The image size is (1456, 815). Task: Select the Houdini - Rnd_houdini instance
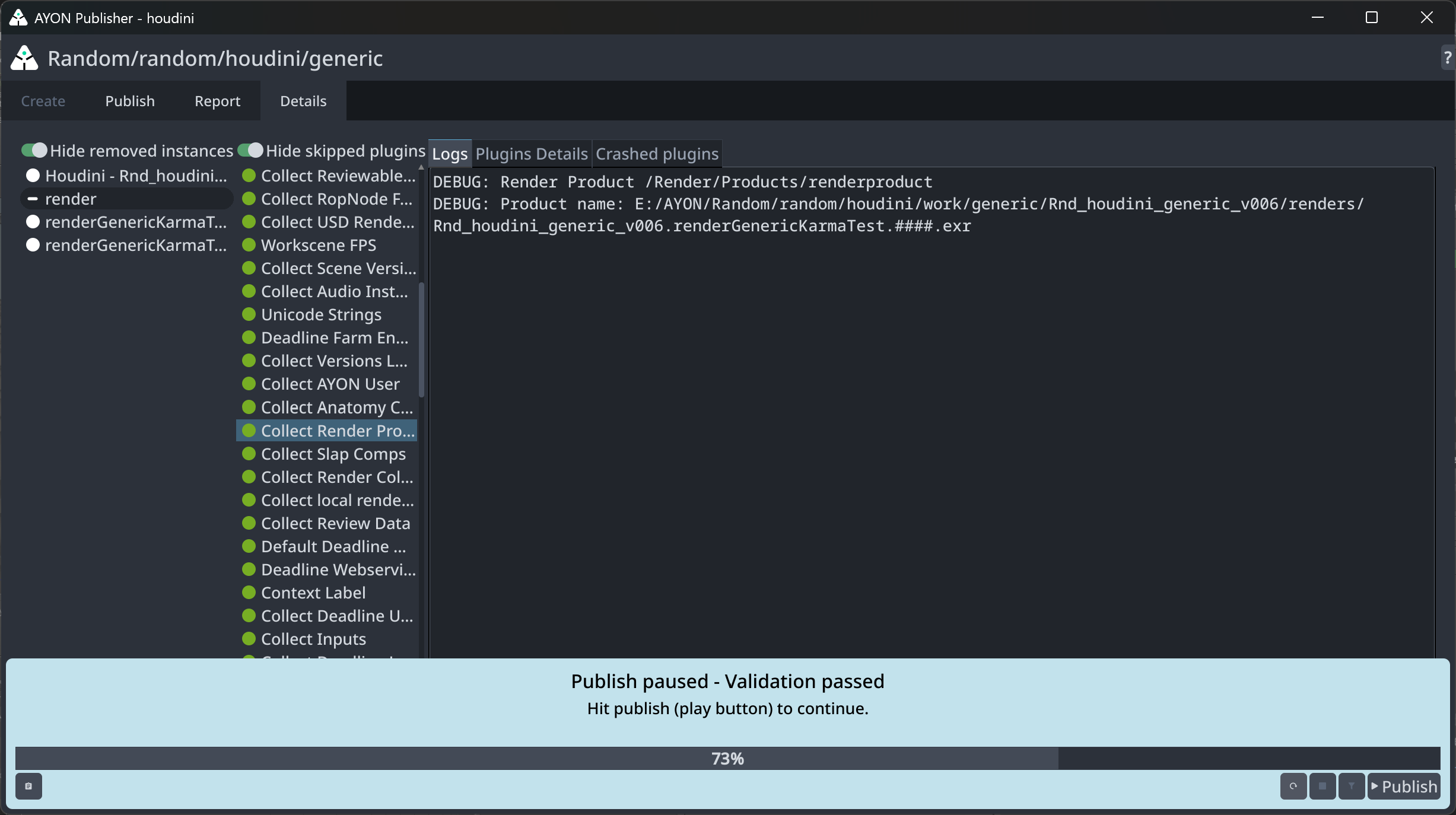[127, 176]
